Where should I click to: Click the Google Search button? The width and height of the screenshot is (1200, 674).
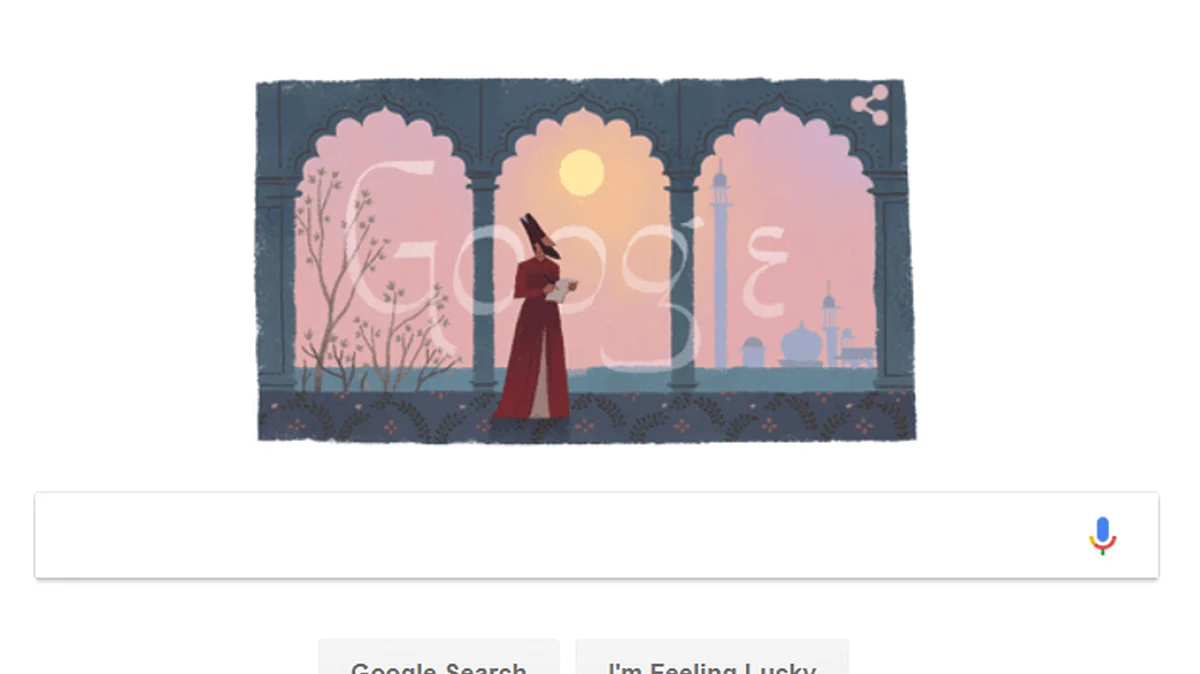click(x=439, y=661)
